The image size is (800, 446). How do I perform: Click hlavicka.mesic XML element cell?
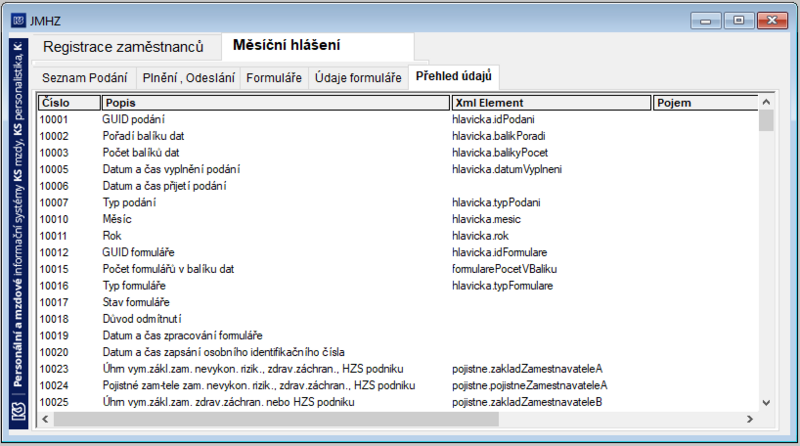click(486, 219)
